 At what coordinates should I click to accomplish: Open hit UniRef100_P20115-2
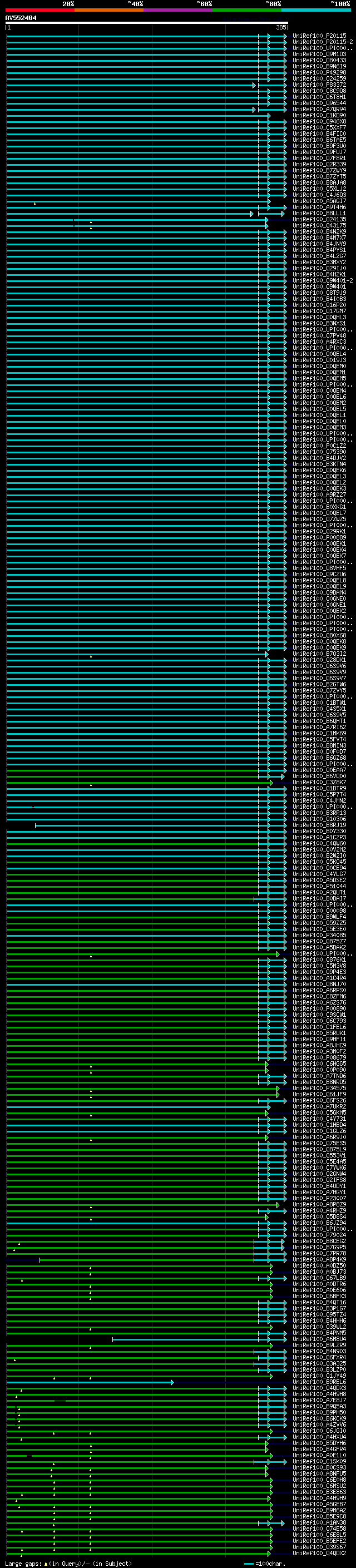(323, 42)
